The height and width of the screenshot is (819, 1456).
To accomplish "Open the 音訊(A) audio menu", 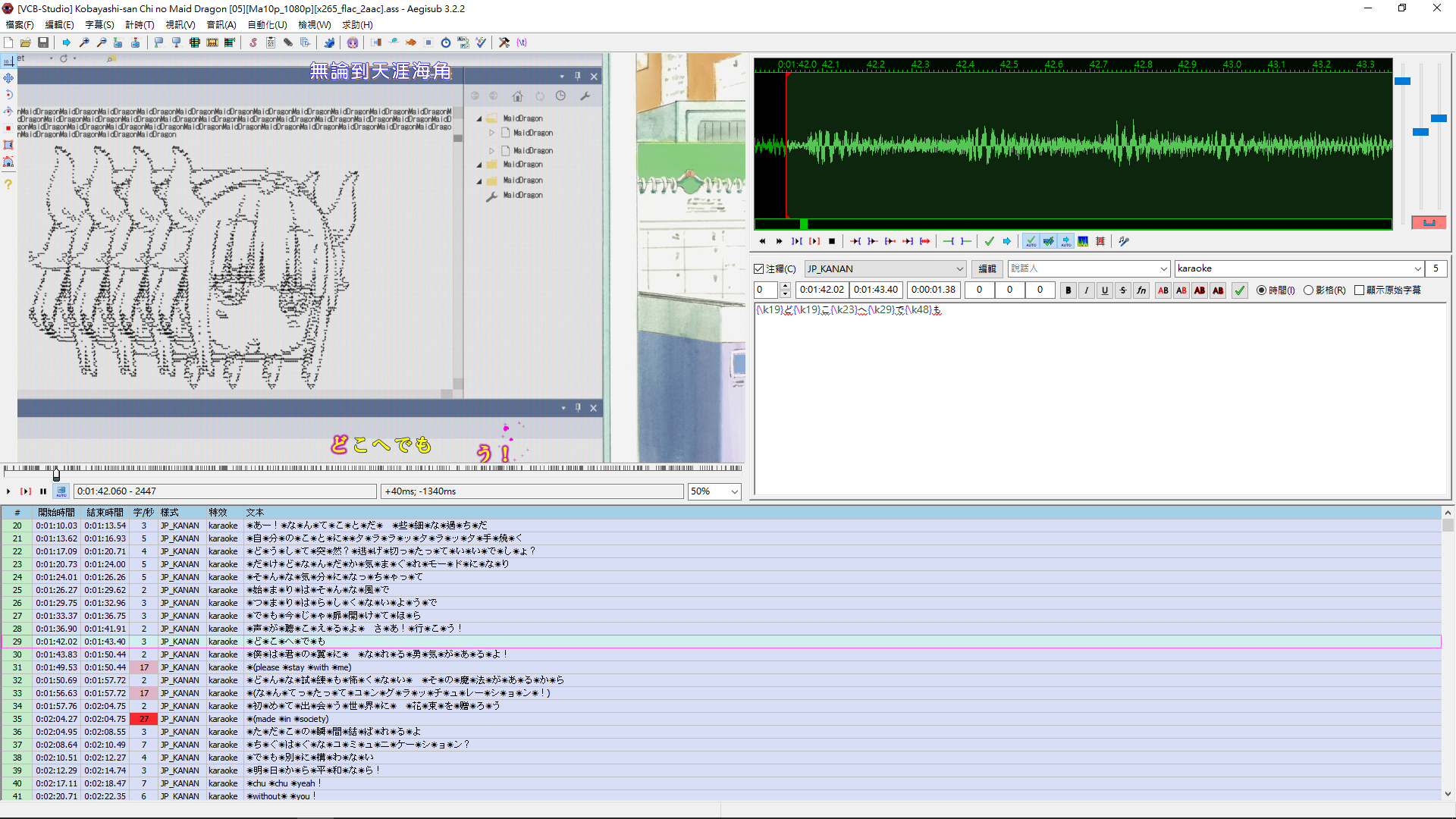I will click(x=221, y=24).
